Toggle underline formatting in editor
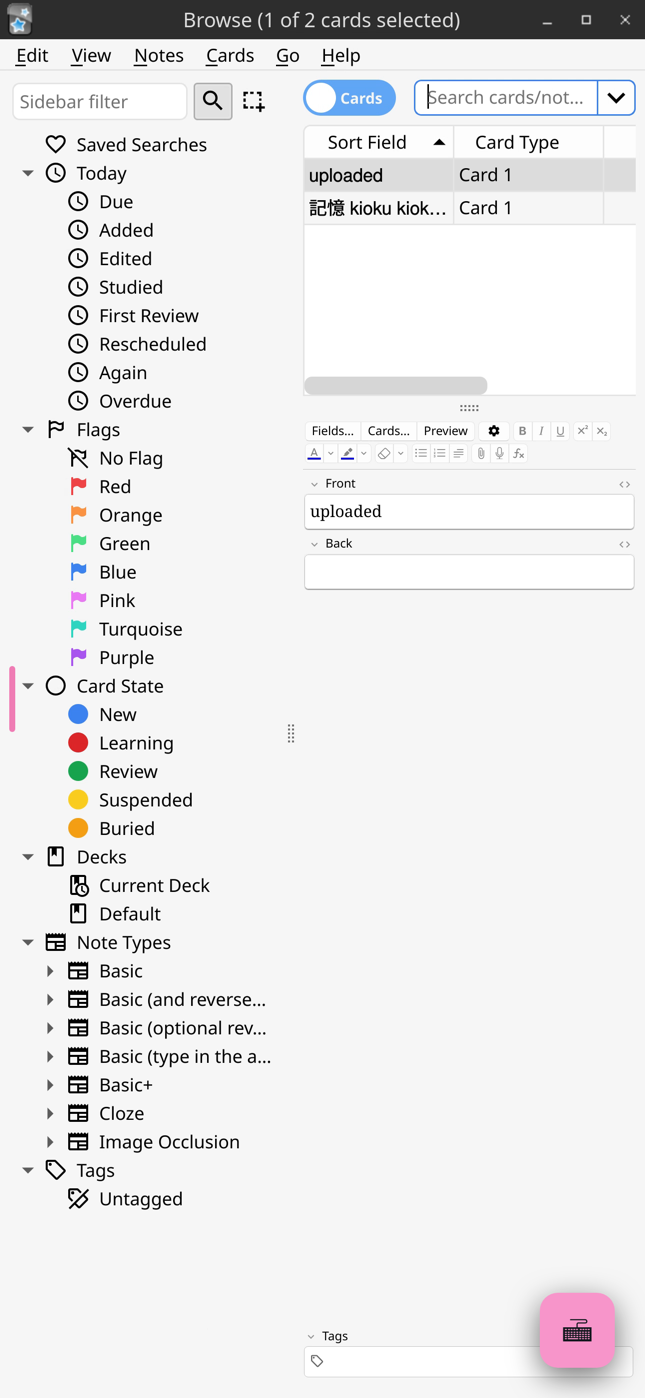The image size is (645, 1398). (x=560, y=431)
